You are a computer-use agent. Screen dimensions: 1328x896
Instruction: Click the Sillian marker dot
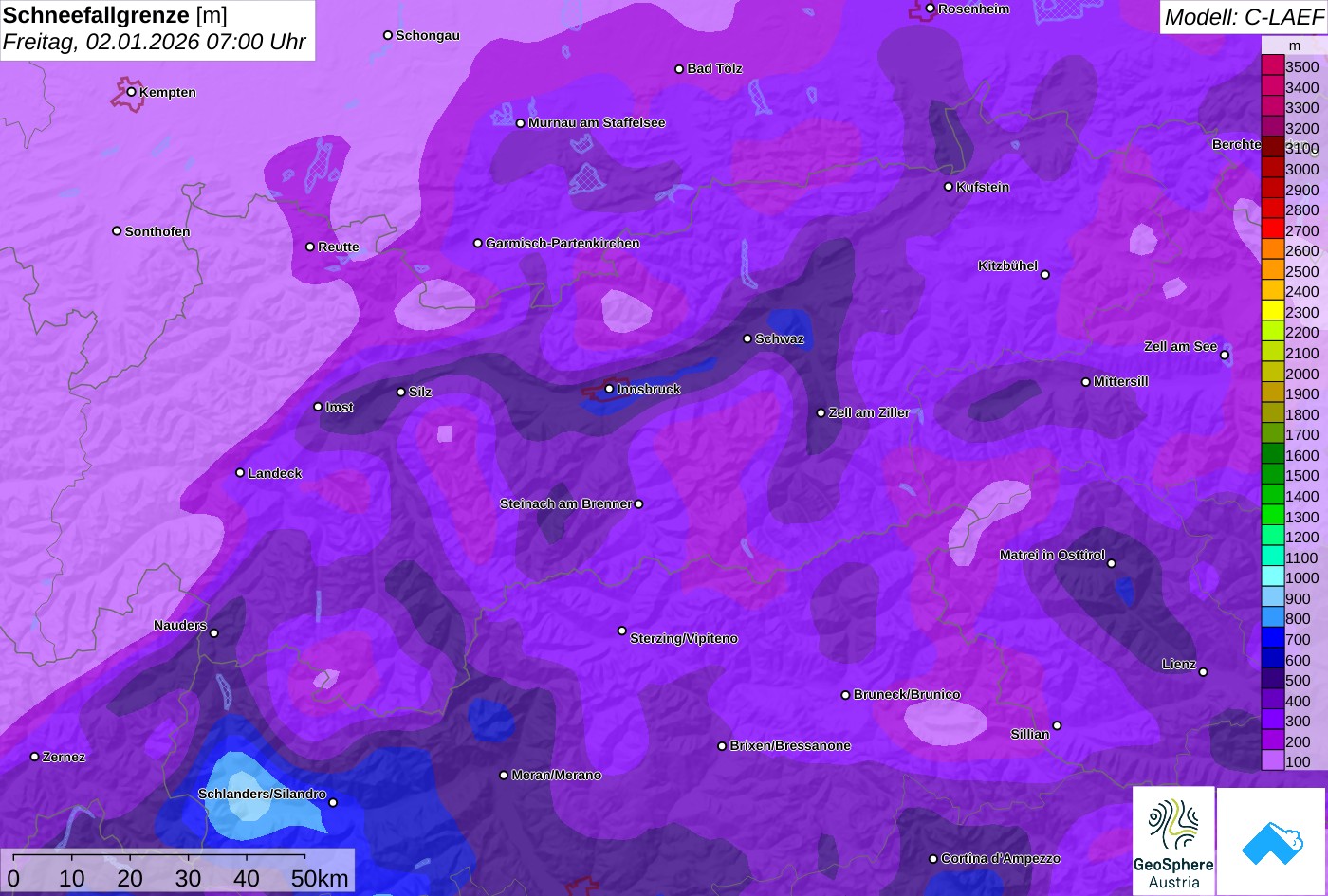coord(1057,726)
